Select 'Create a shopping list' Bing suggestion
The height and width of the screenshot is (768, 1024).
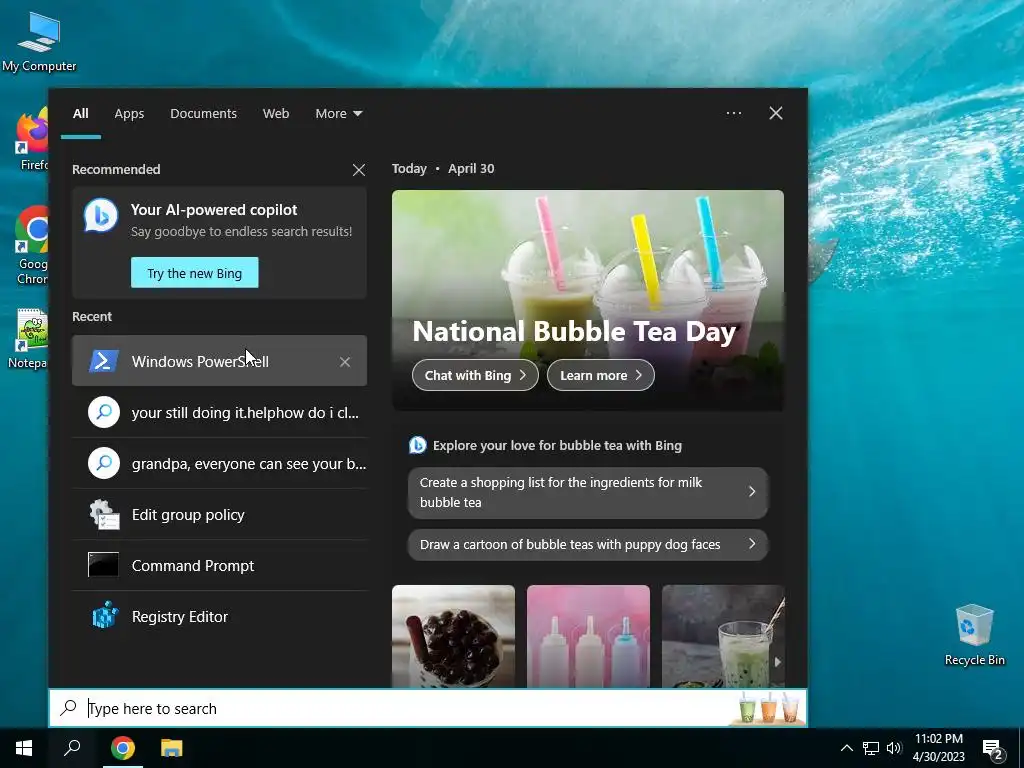[x=588, y=492]
